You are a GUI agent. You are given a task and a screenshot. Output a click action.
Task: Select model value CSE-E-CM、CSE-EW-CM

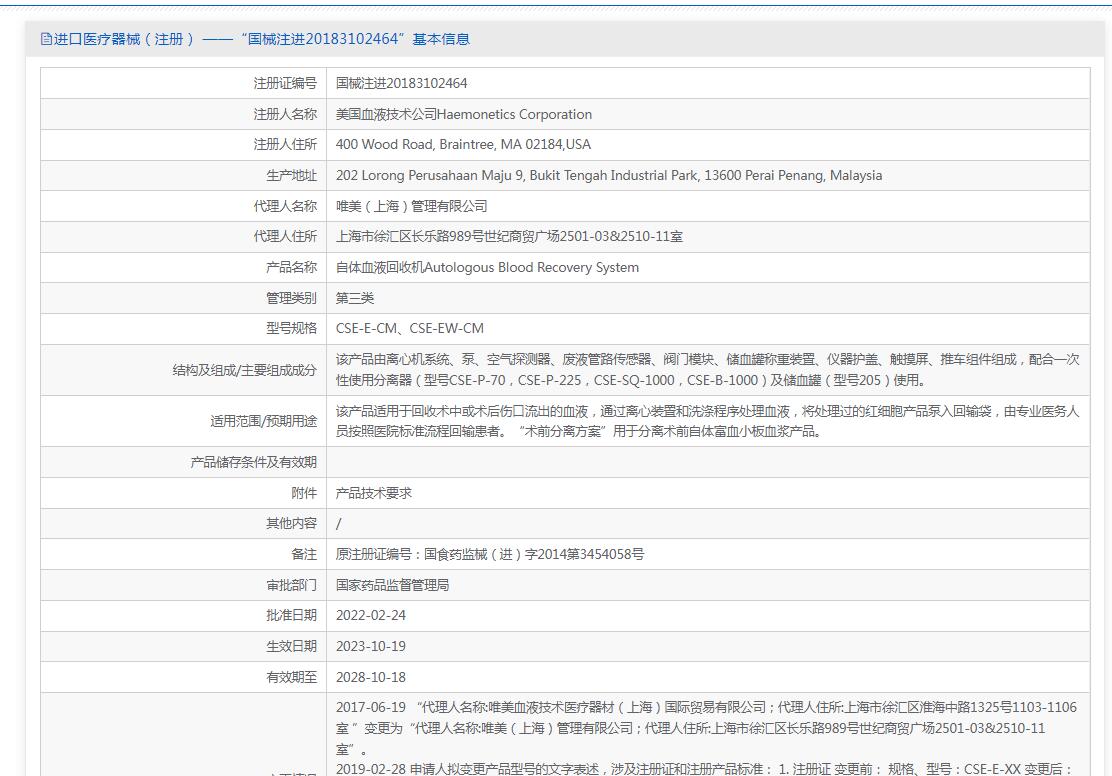[x=410, y=329]
